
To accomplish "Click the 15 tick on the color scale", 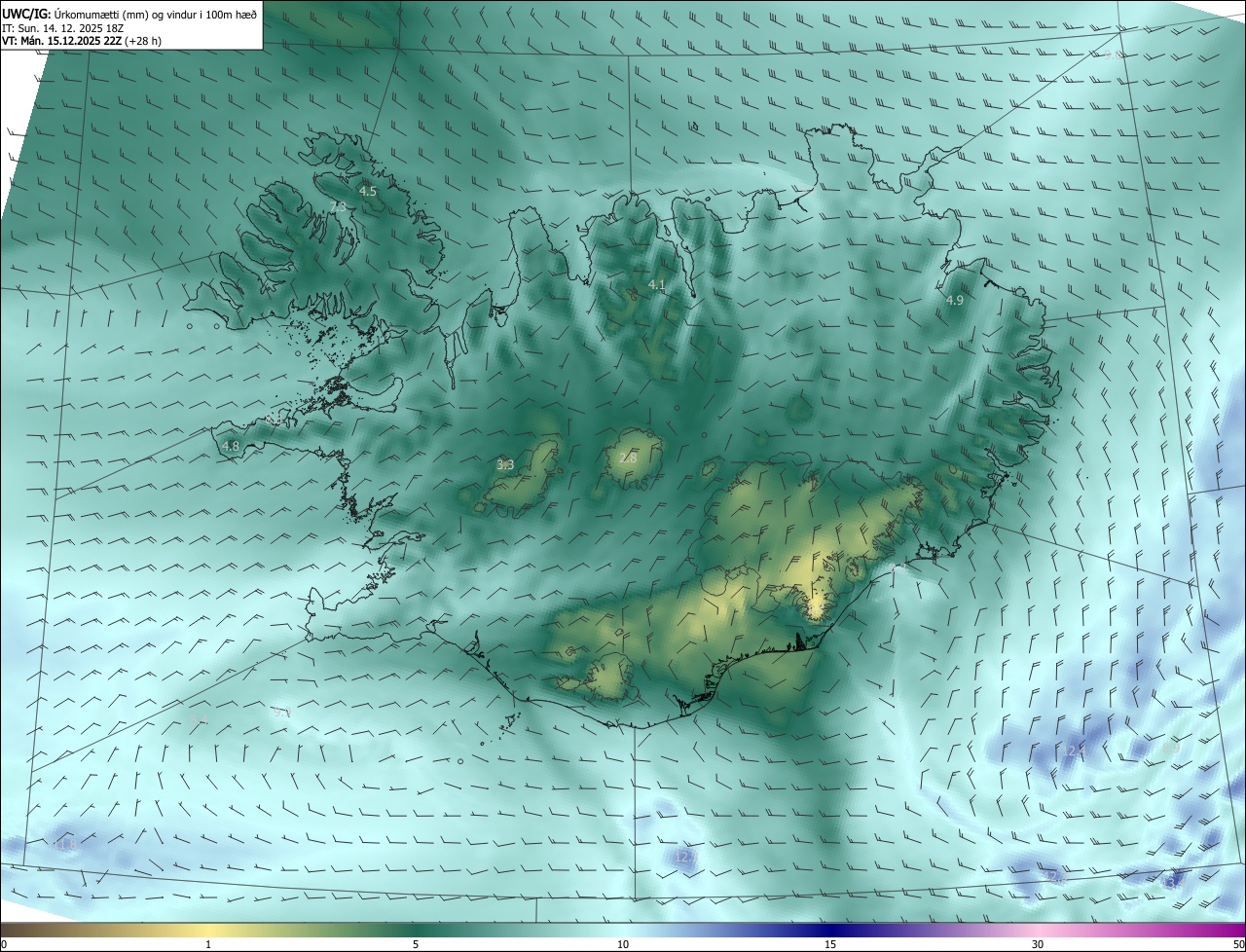I will (830, 944).
